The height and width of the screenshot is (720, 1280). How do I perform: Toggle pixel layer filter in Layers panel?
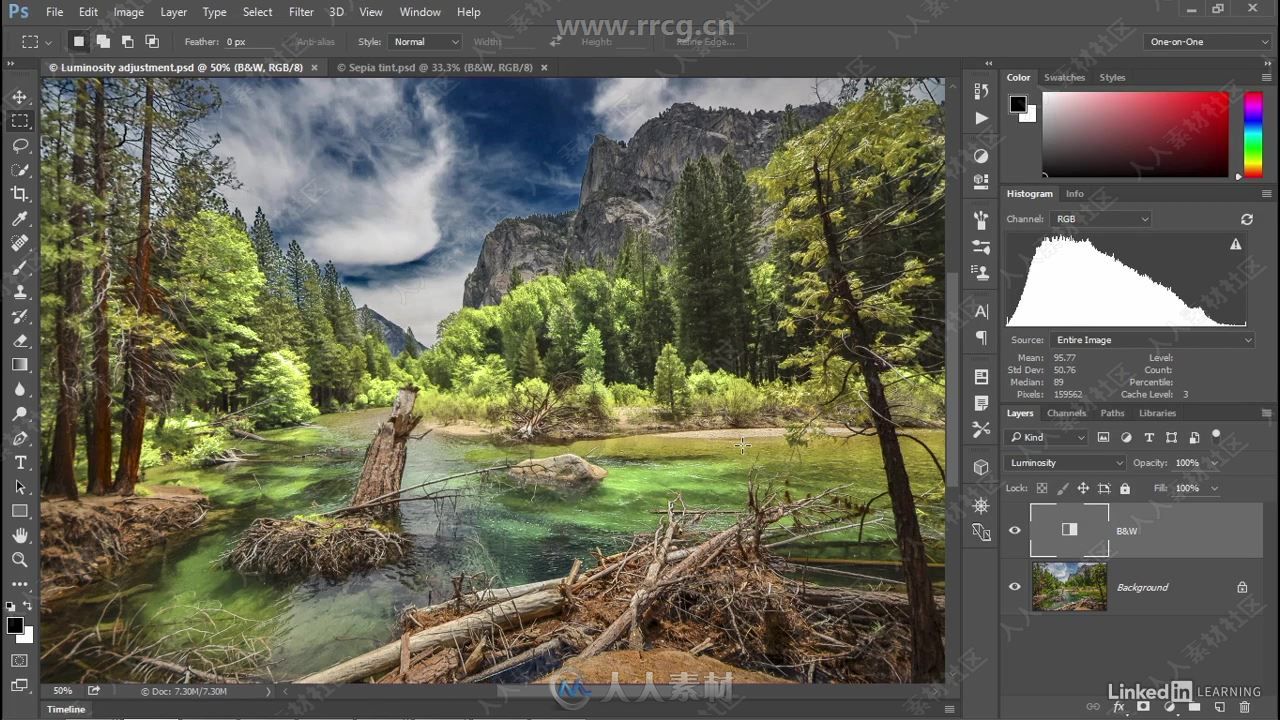coord(1104,437)
